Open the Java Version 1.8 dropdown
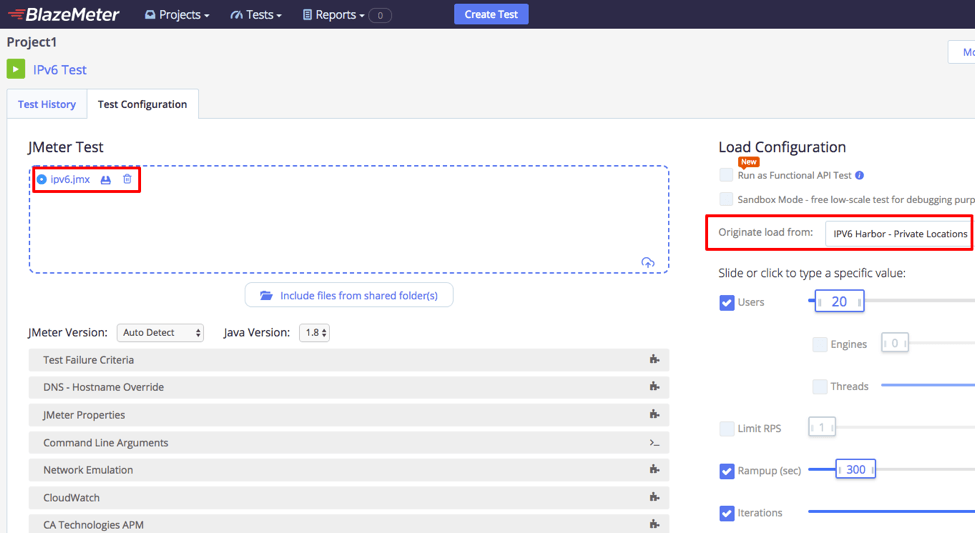Screen dimensions: 975x533 click(x=315, y=333)
